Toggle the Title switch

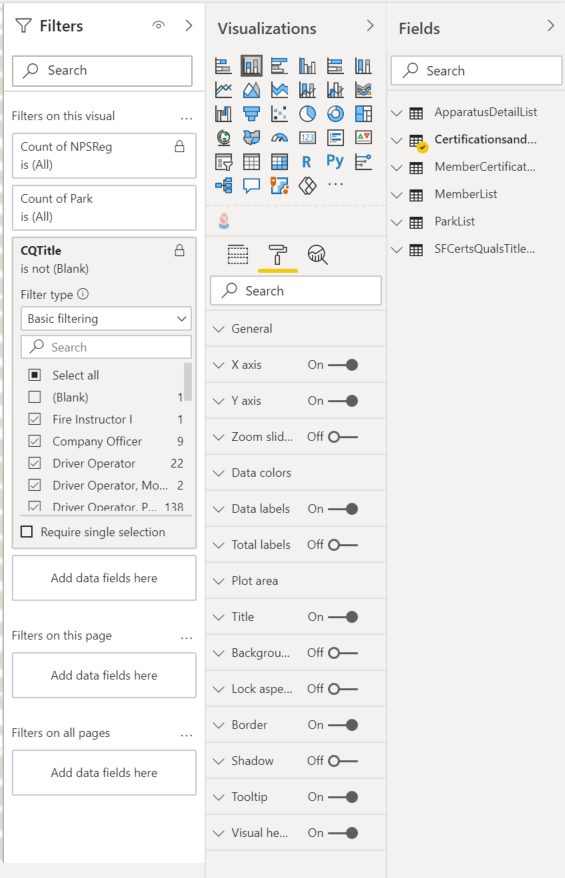(343, 617)
